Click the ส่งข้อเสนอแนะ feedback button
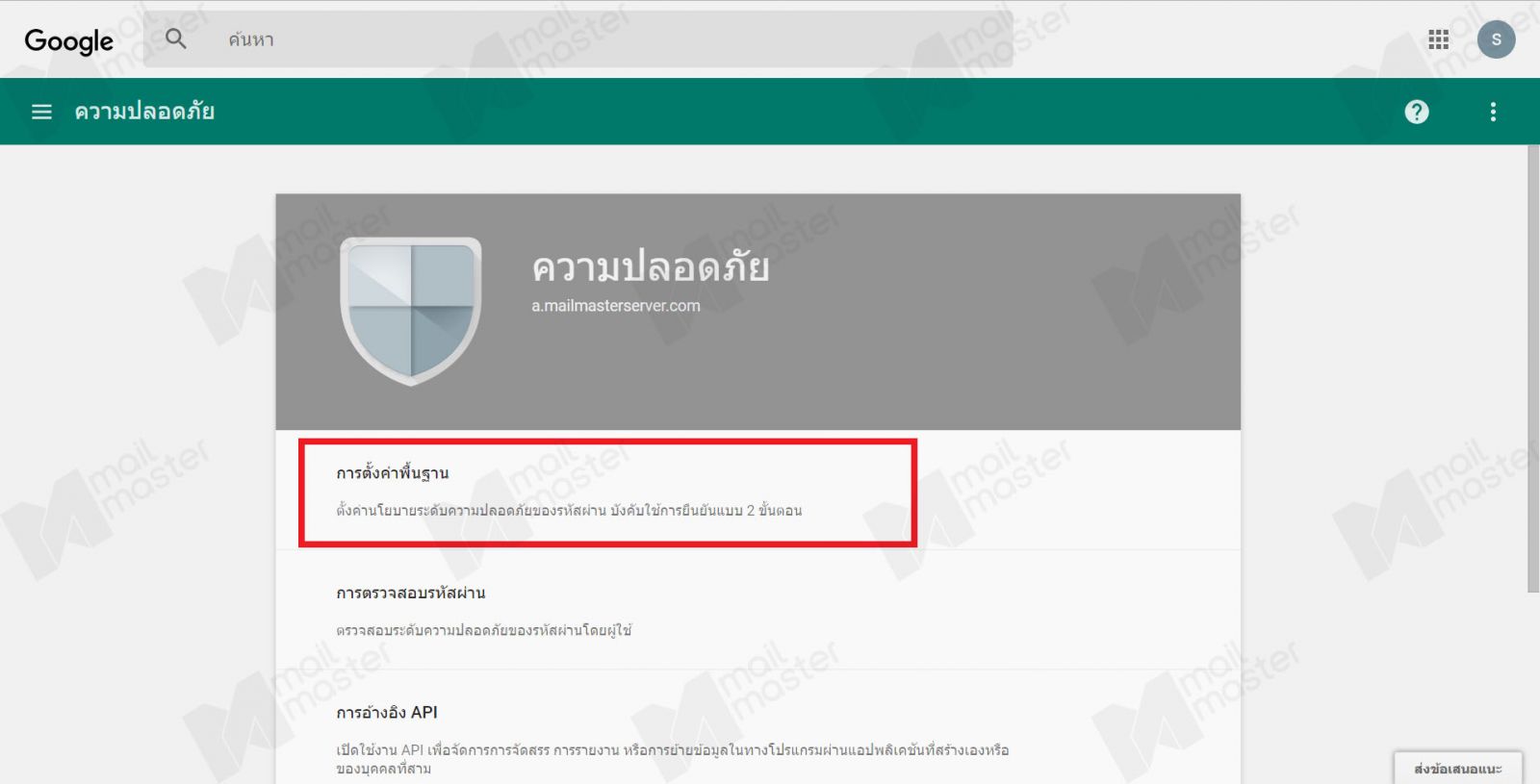This screenshot has width=1540, height=784. (x=1457, y=768)
